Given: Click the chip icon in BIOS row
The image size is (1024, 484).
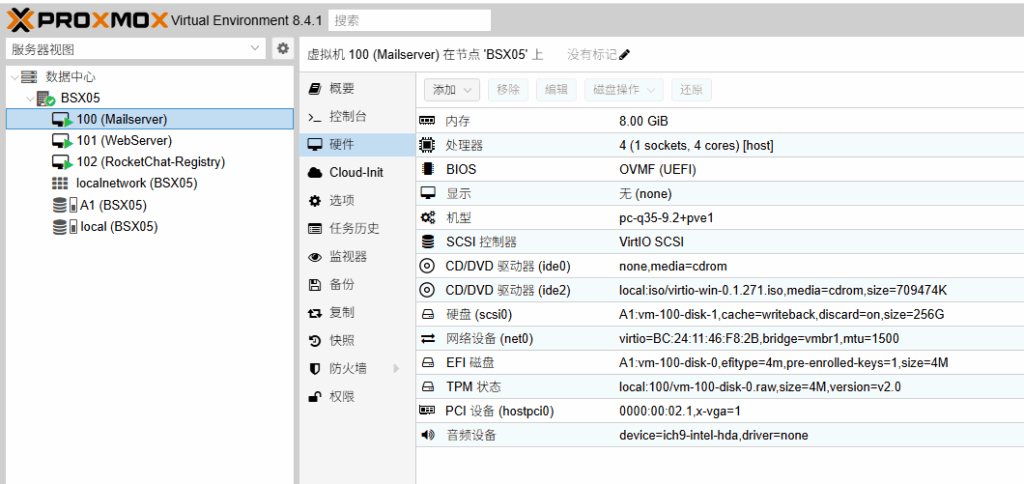Looking at the screenshot, I should pos(427,169).
